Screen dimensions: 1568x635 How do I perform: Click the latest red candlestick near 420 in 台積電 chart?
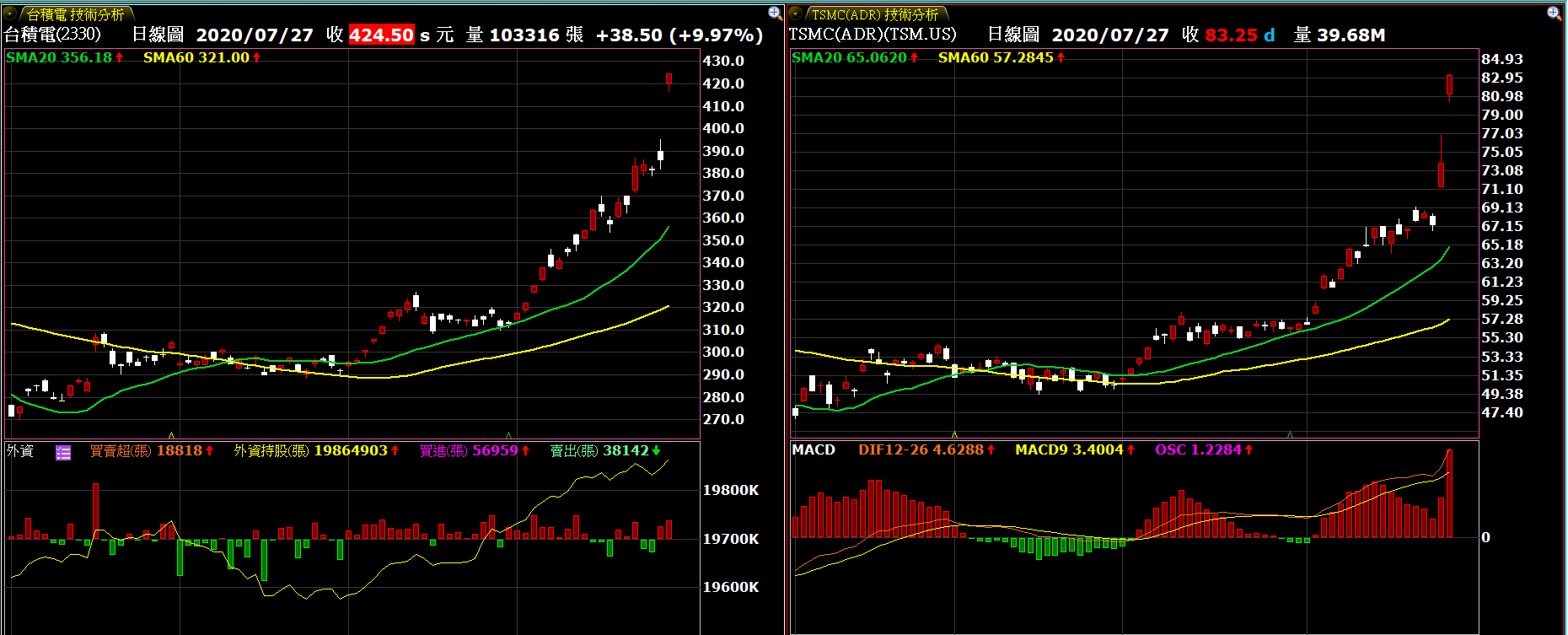[x=669, y=79]
